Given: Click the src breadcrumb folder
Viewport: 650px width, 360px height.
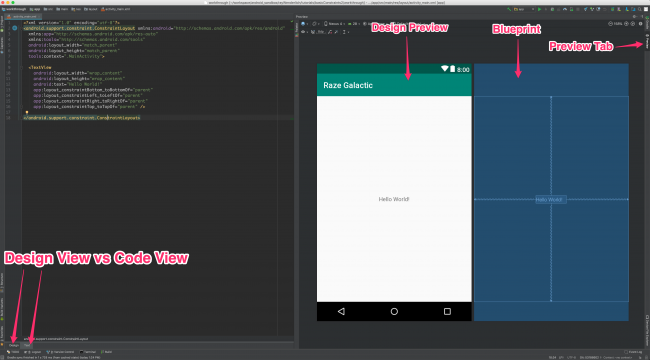Looking at the screenshot, I should pos(48,9).
